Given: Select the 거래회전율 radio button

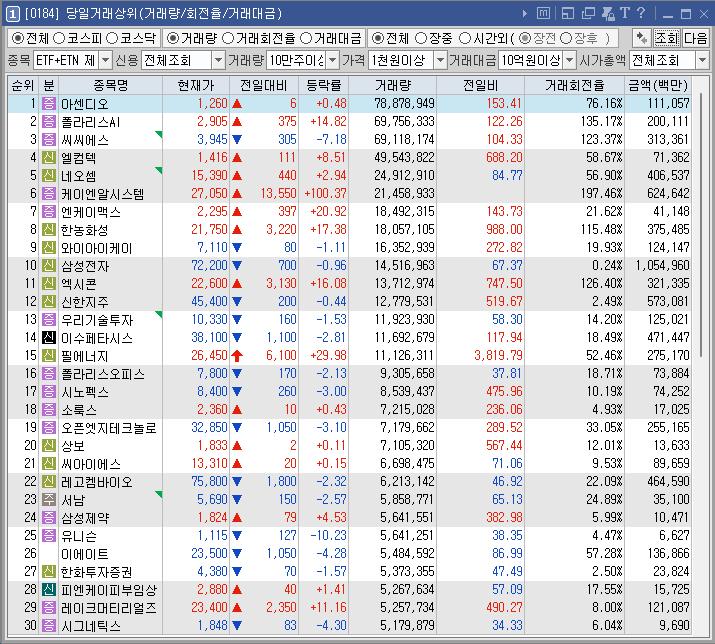Looking at the screenshot, I should [x=228, y=38].
